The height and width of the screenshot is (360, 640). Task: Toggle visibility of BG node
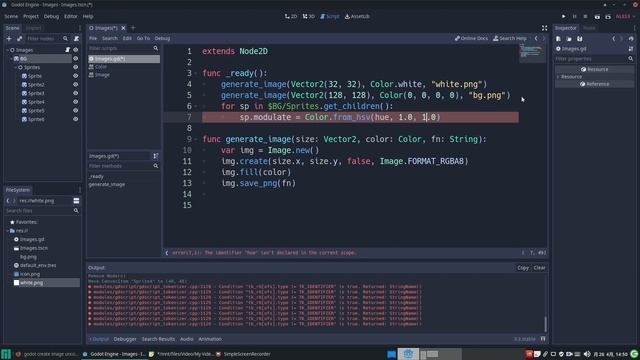76,59
